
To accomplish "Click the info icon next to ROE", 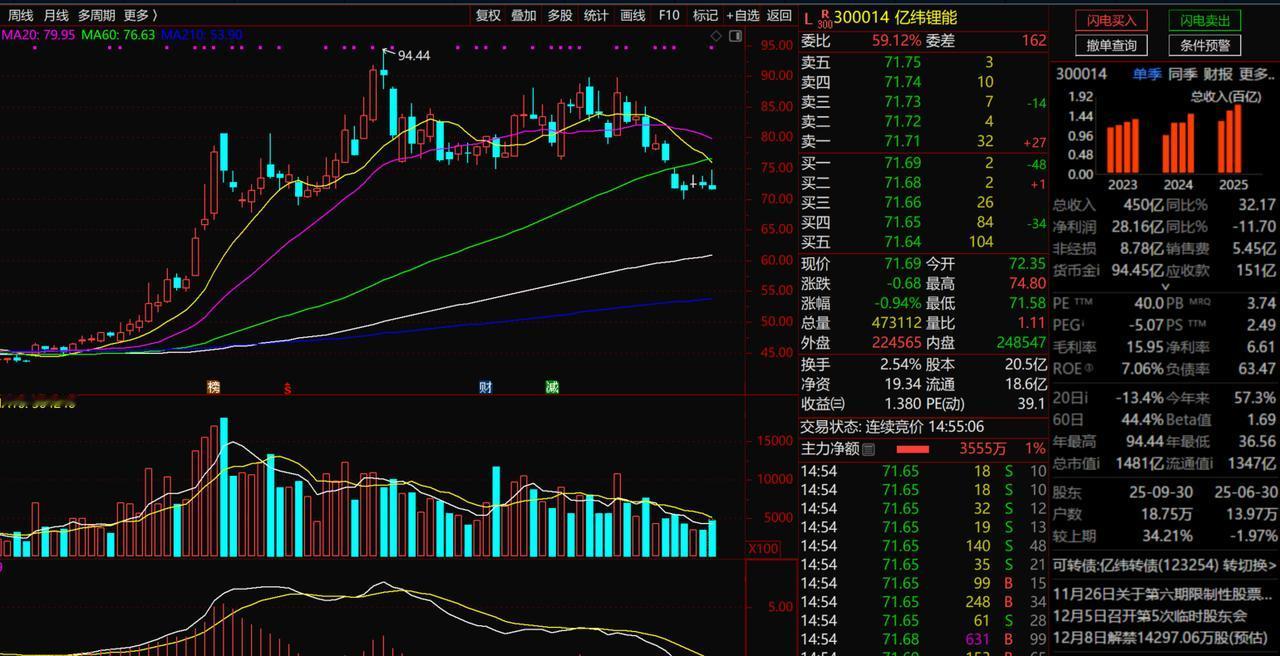I will click(x=1091, y=367).
